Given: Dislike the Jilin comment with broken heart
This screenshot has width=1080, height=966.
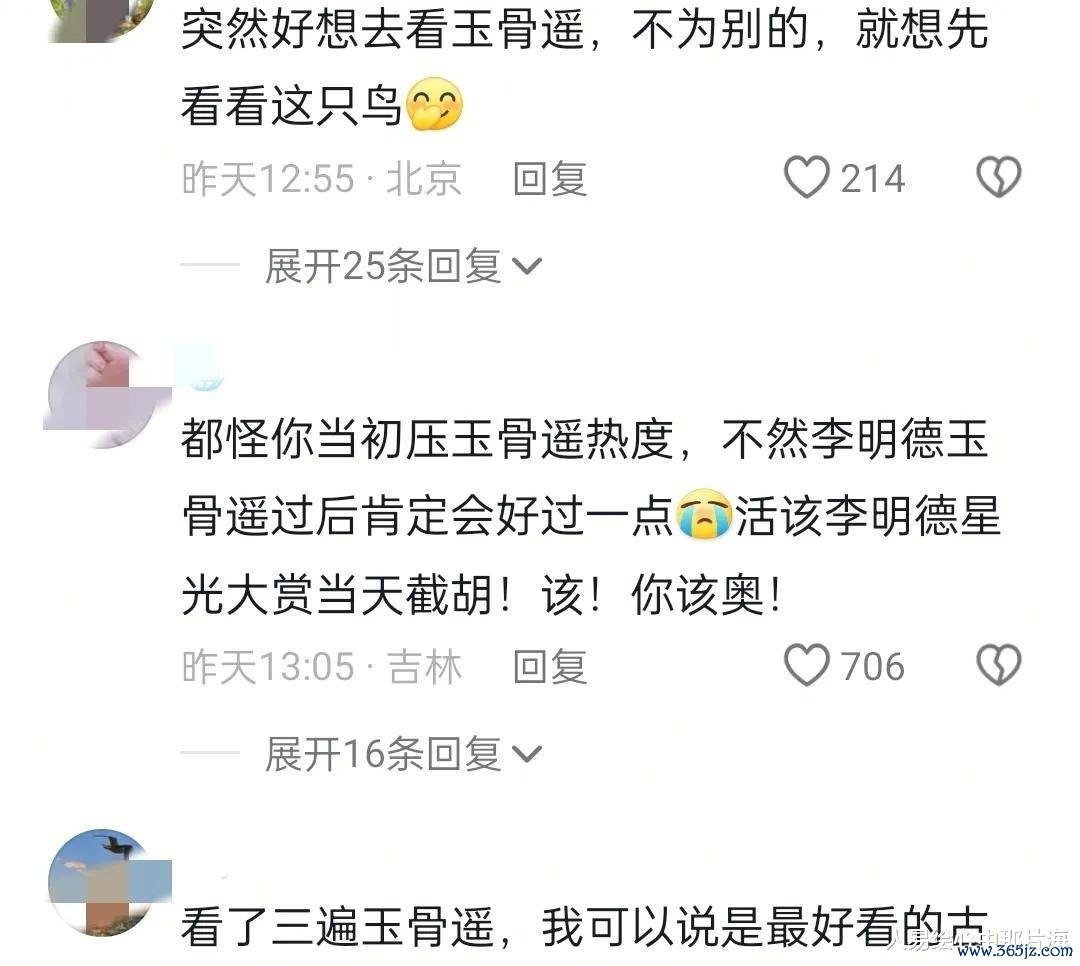Looking at the screenshot, I should [999, 666].
